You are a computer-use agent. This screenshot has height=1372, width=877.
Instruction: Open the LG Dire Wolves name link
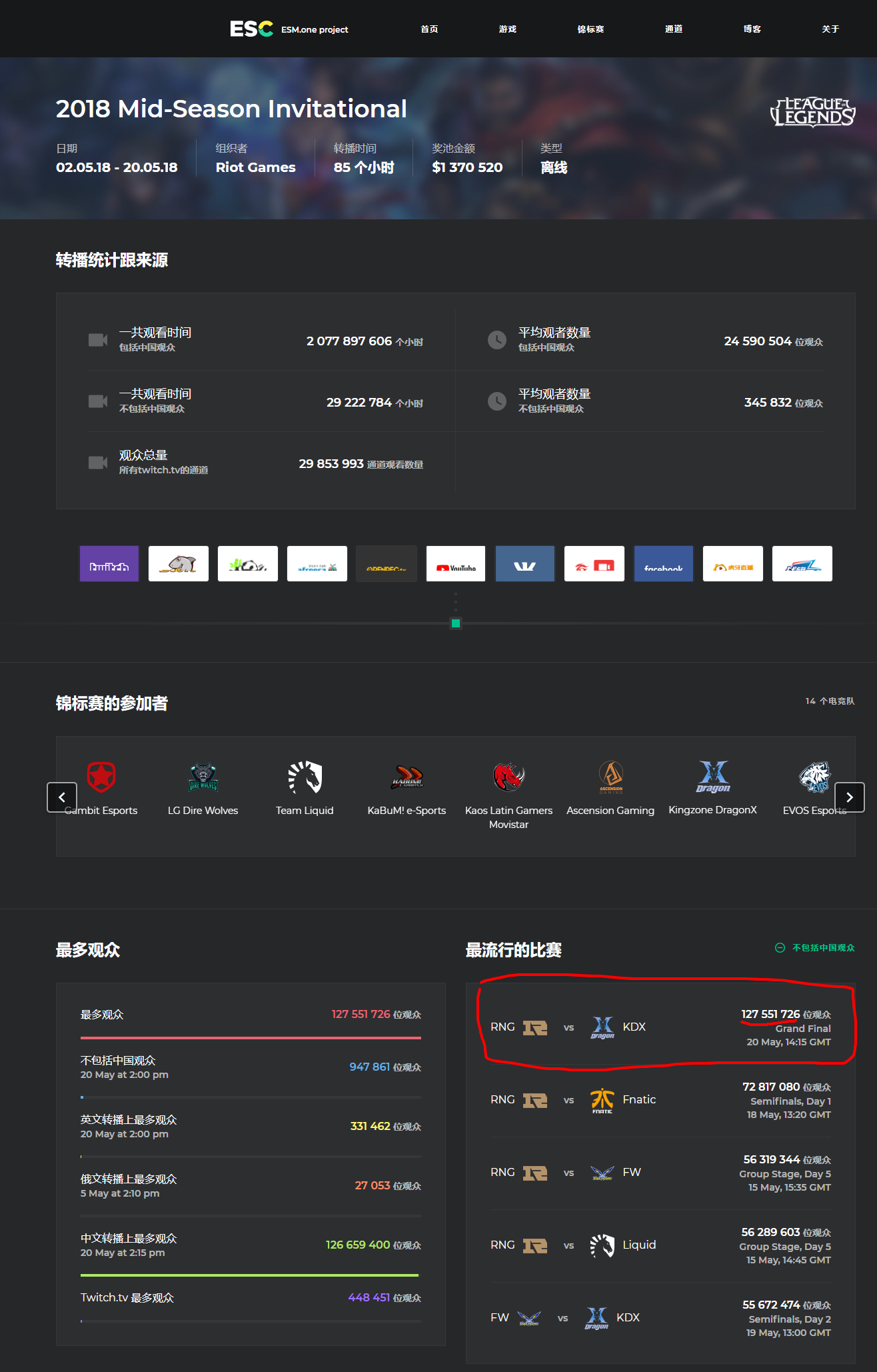click(x=203, y=811)
